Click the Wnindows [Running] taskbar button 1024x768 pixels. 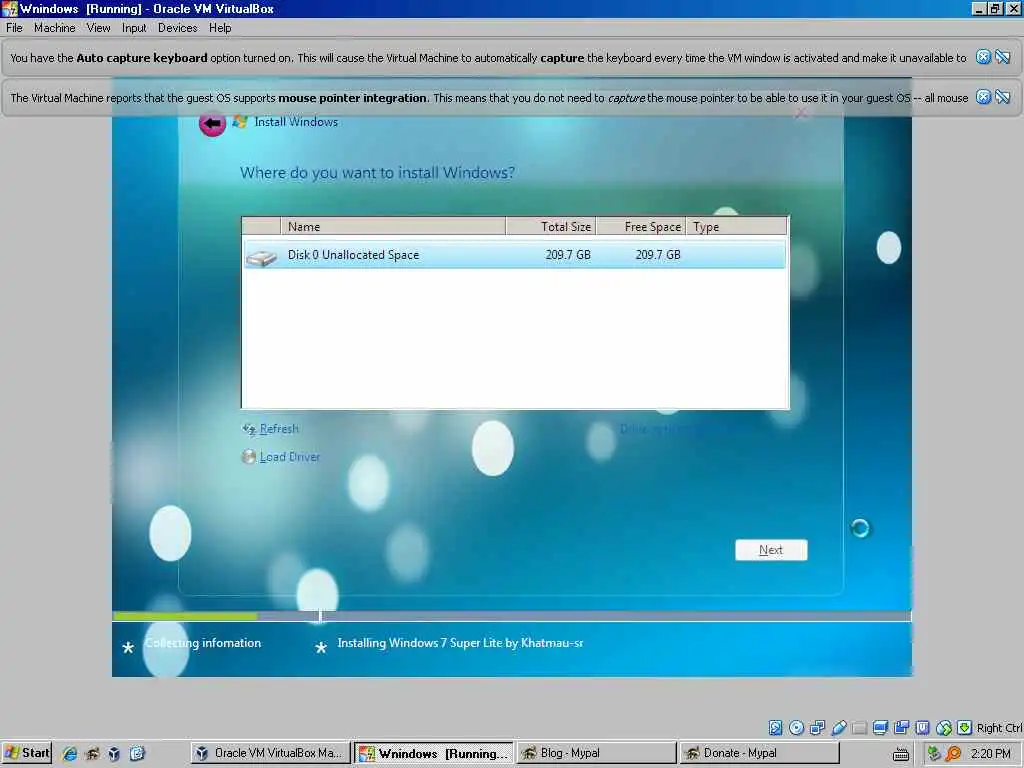[434, 753]
